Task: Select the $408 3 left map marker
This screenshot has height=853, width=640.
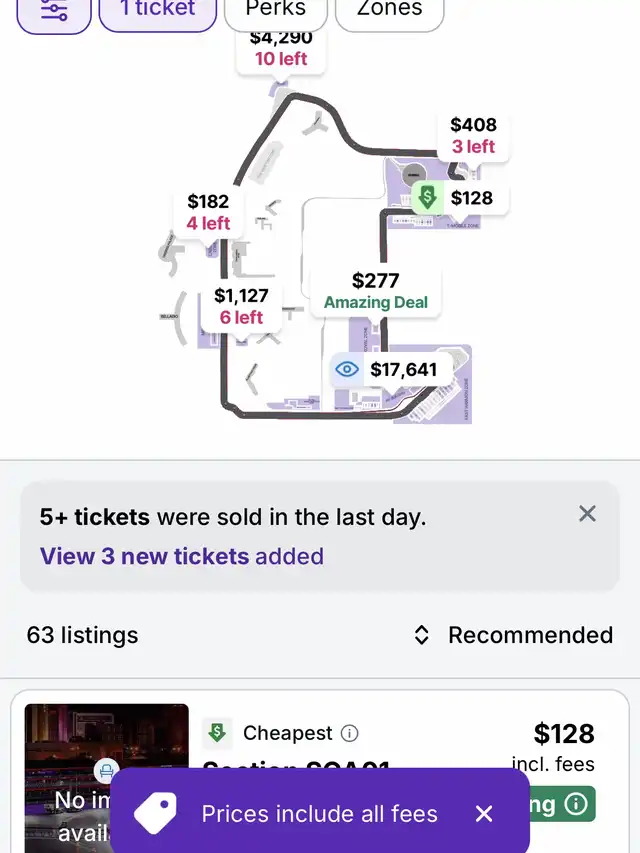Action: pos(473,135)
